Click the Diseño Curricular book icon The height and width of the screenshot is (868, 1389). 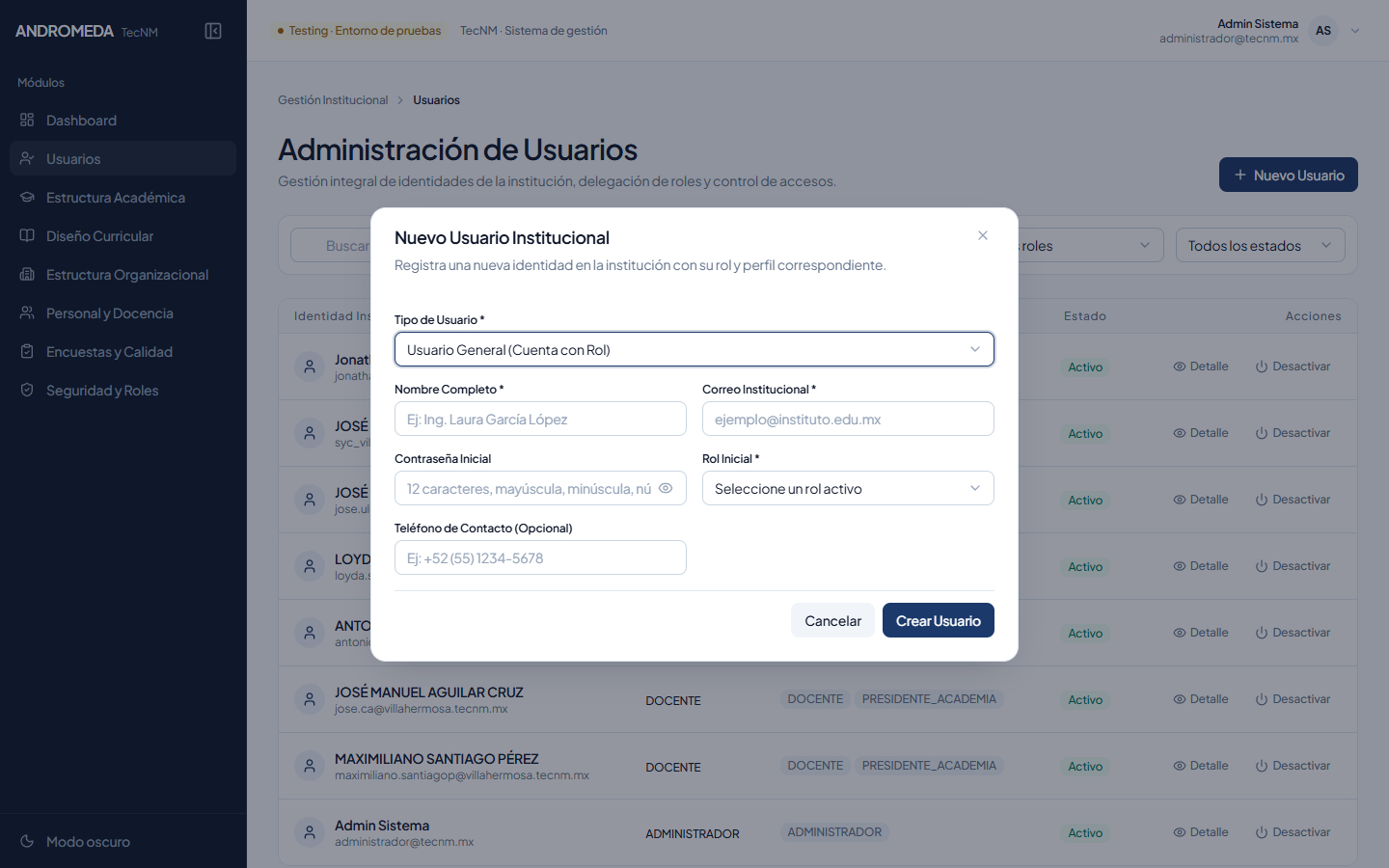(27, 235)
